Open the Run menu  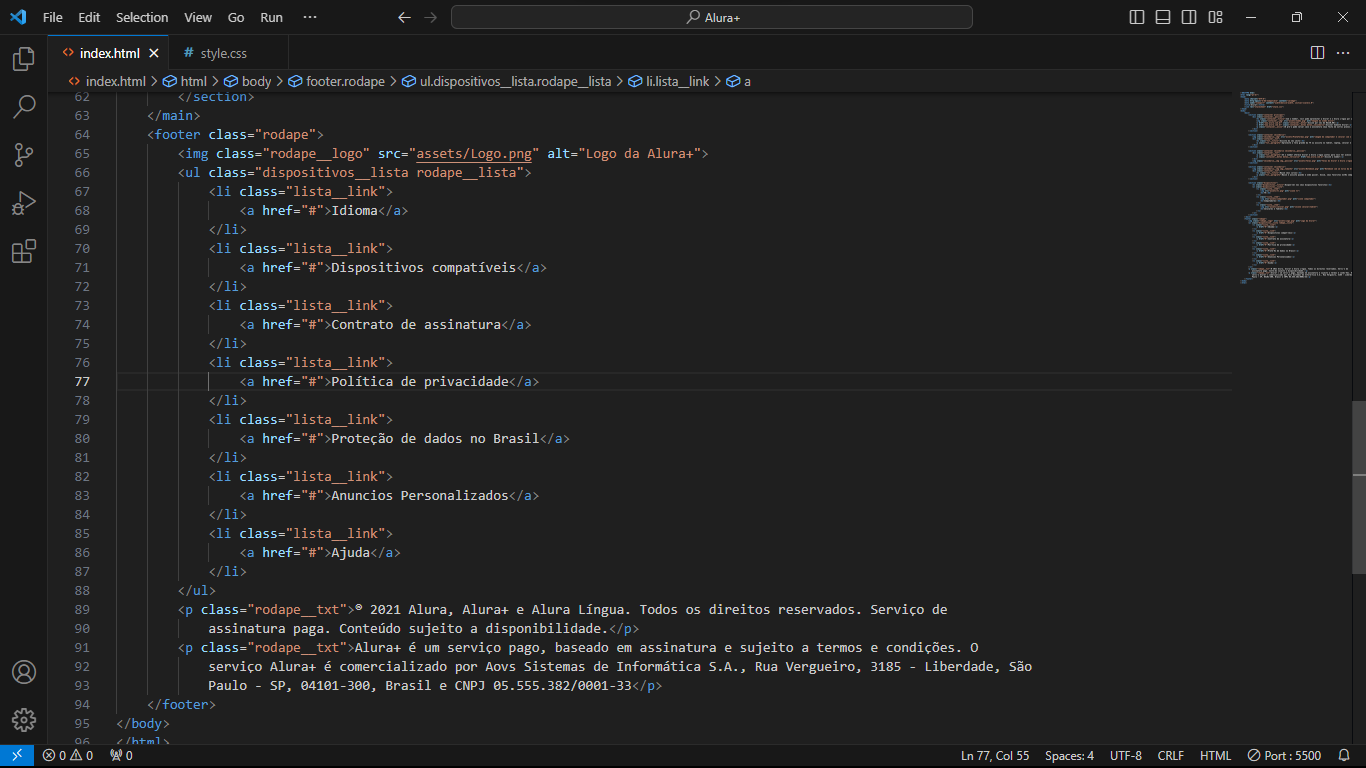click(x=271, y=17)
